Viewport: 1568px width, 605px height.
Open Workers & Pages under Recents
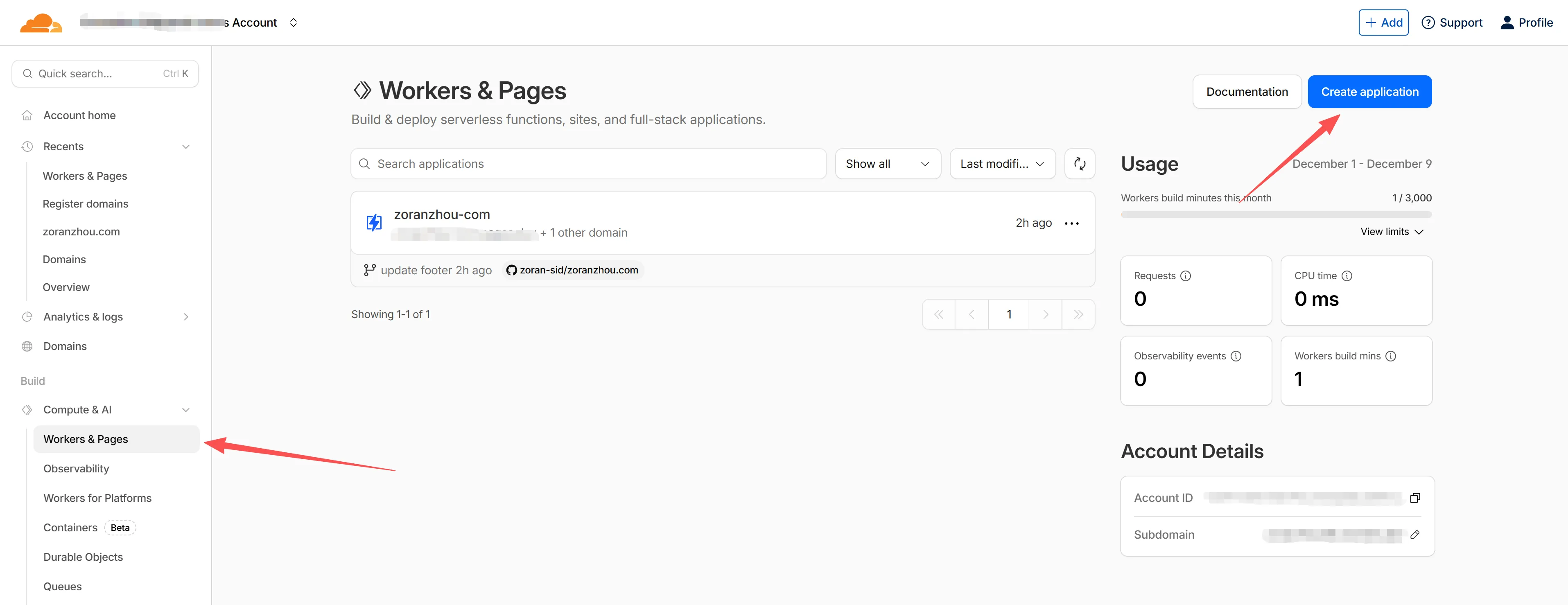pyautogui.click(x=85, y=176)
